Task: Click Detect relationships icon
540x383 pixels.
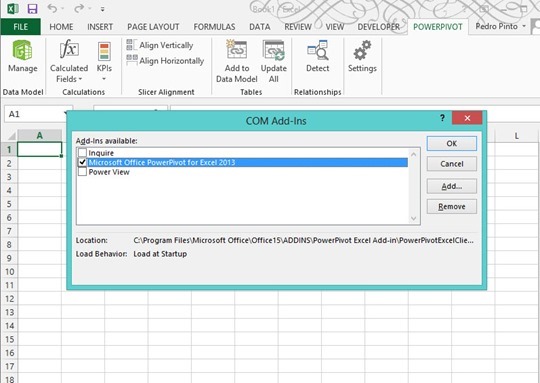Action: 318,56
